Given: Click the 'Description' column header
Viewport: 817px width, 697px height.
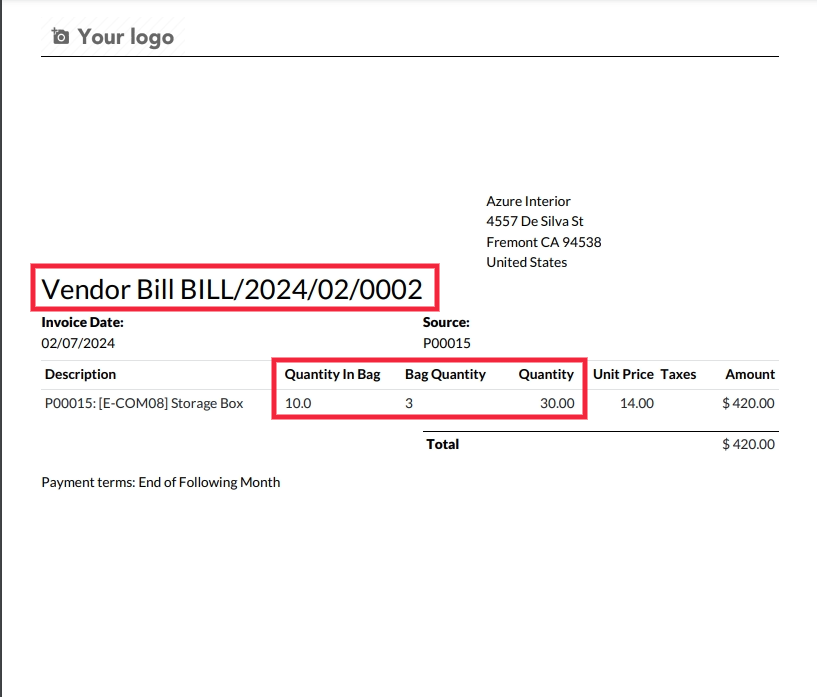Looking at the screenshot, I should tap(80, 374).
